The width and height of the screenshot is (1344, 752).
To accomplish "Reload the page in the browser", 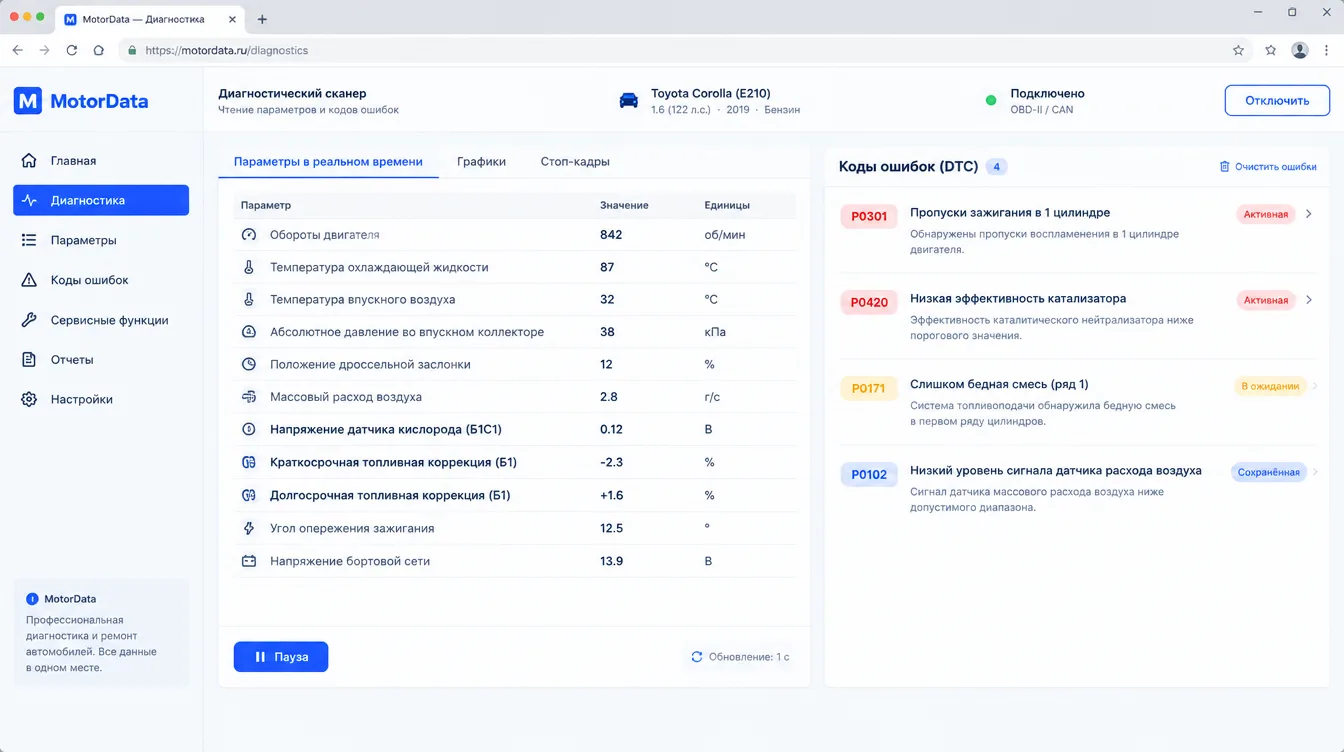I will click(x=71, y=50).
